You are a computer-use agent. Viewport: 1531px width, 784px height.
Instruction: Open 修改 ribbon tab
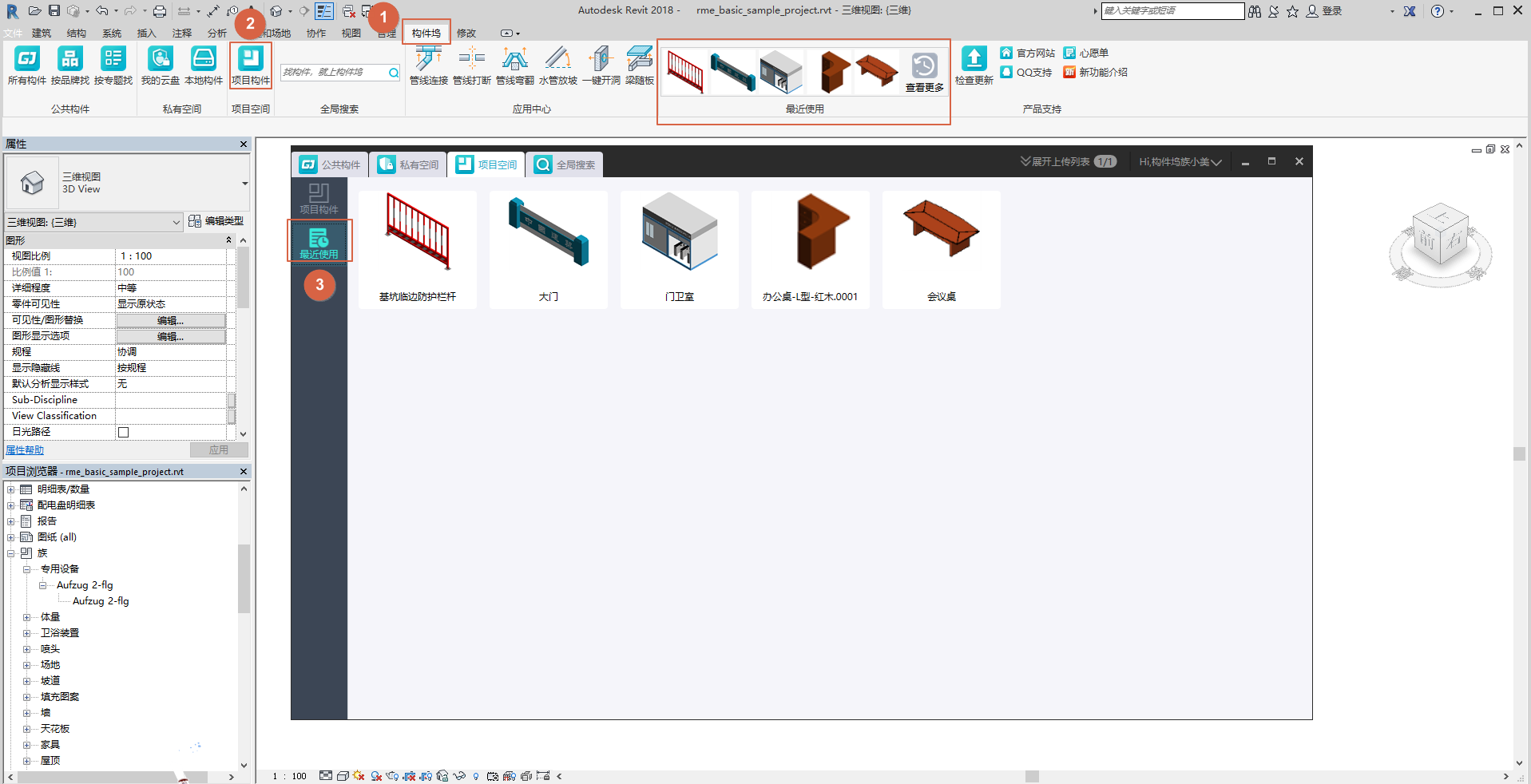tap(466, 33)
